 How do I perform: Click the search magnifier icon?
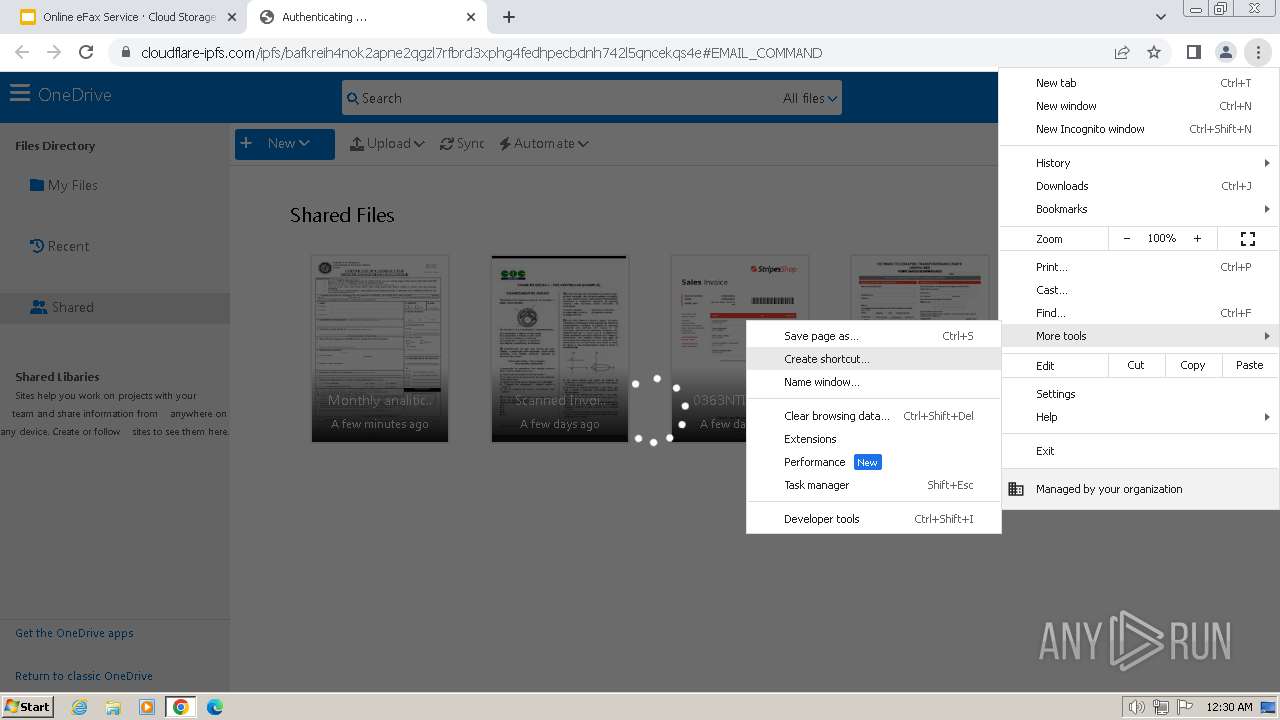(352, 98)
